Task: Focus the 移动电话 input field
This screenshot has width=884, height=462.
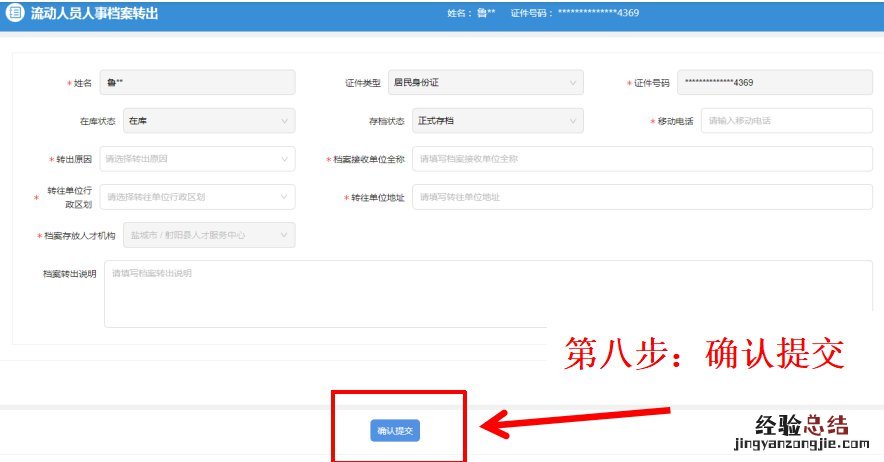Action: tap(786, 121)
